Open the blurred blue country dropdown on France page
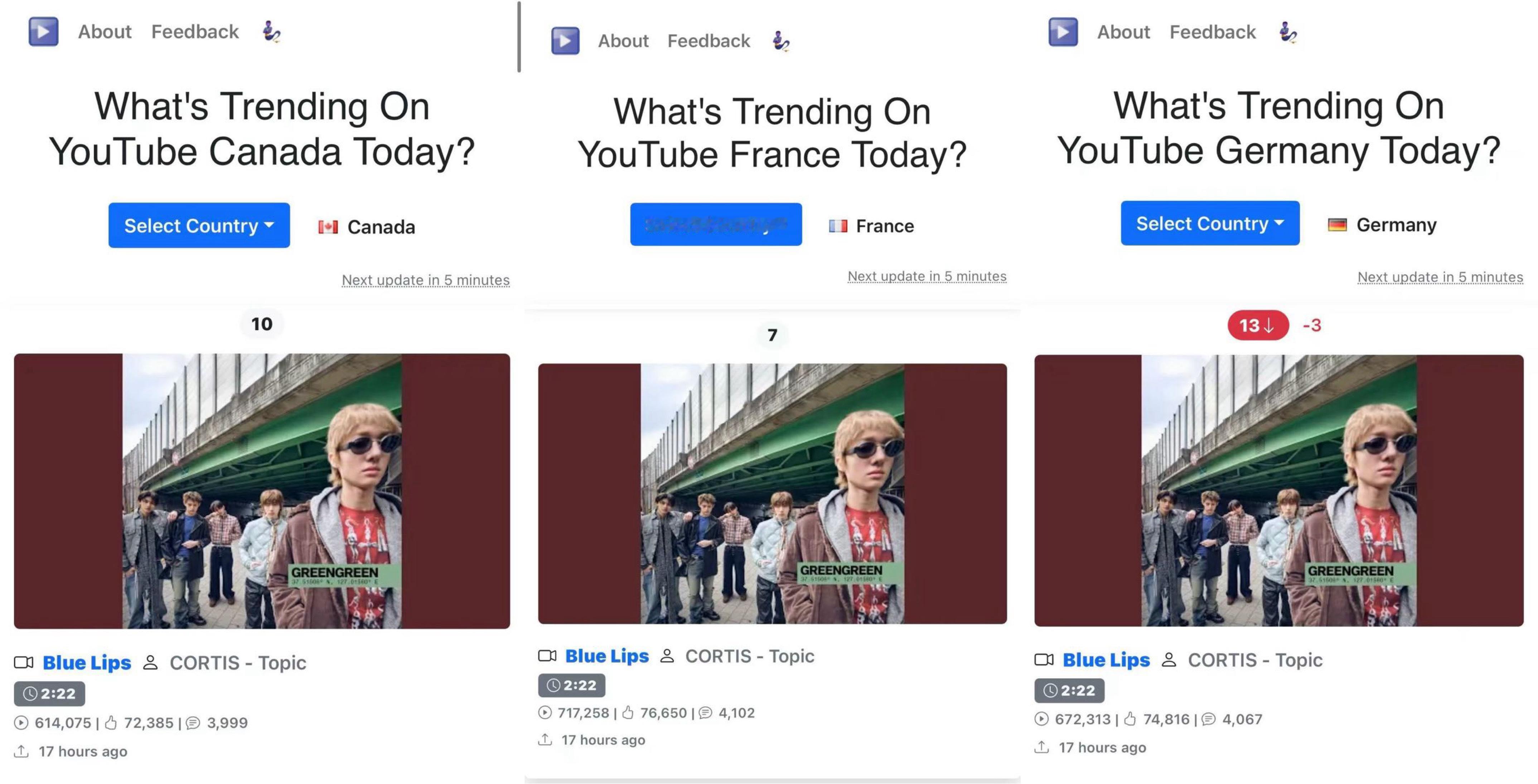Viewport: 1538px width, 784px height. (x=716, y=224)
